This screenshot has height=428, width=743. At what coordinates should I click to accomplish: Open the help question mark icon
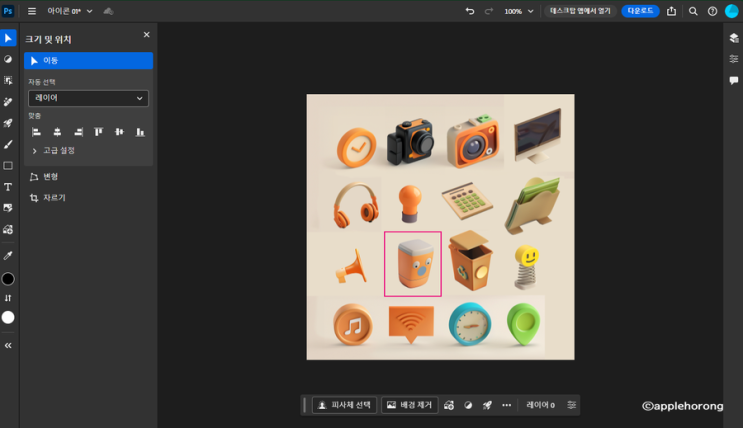point(712,11)
